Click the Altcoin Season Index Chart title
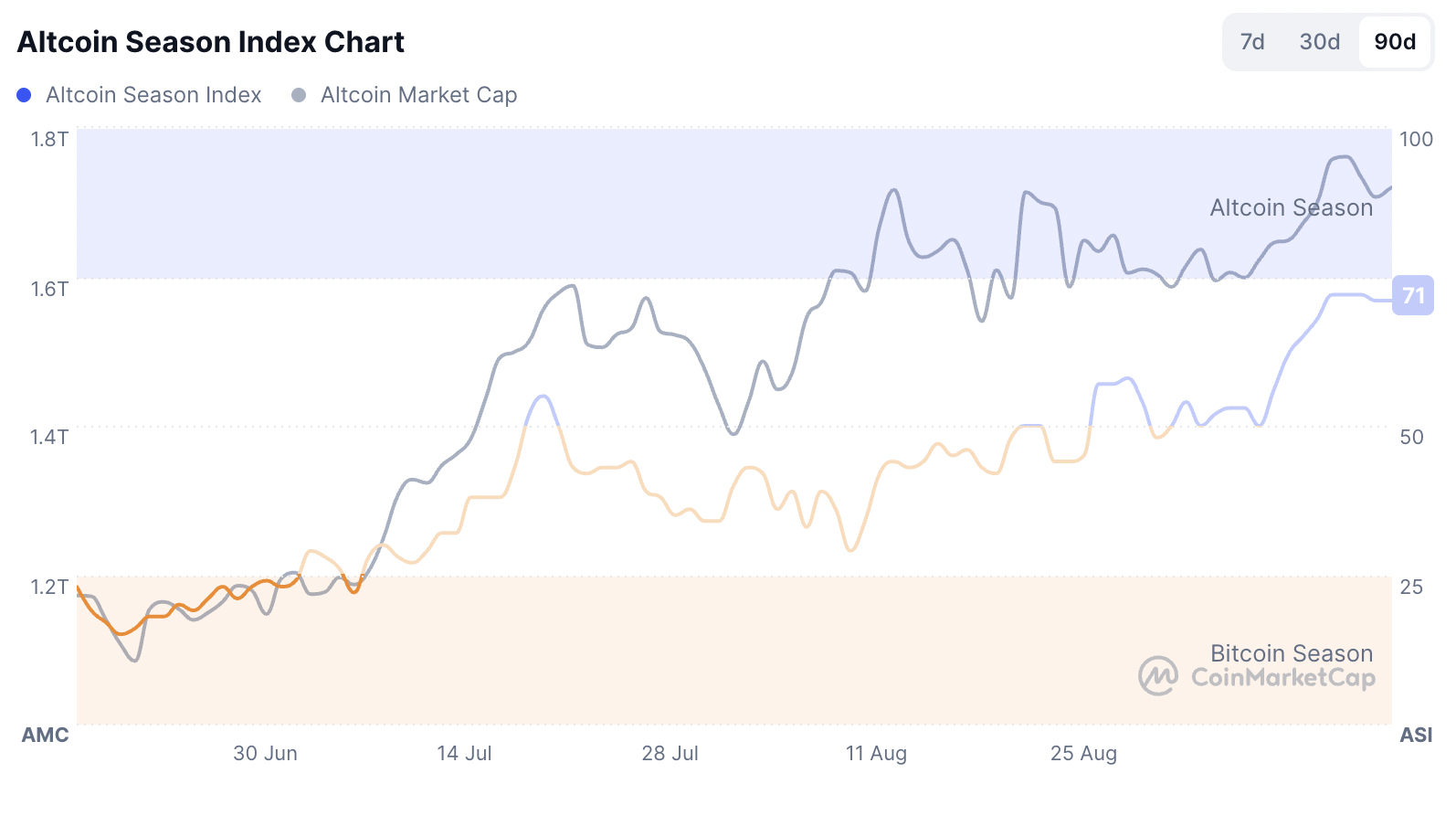Image resolution: width=1456 pixels, height=826 pixels. [x=211, y=41]
